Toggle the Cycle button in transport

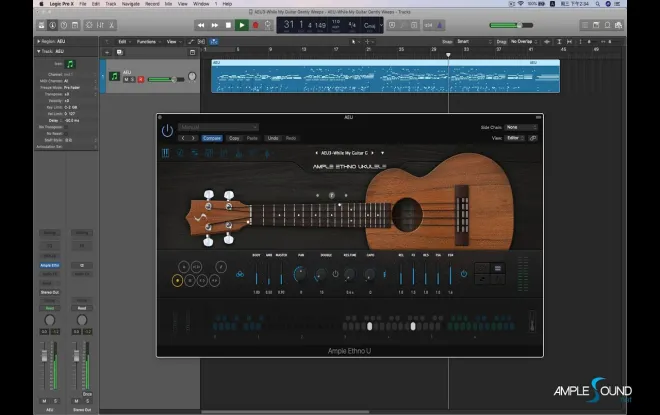(x=268, y=25)
